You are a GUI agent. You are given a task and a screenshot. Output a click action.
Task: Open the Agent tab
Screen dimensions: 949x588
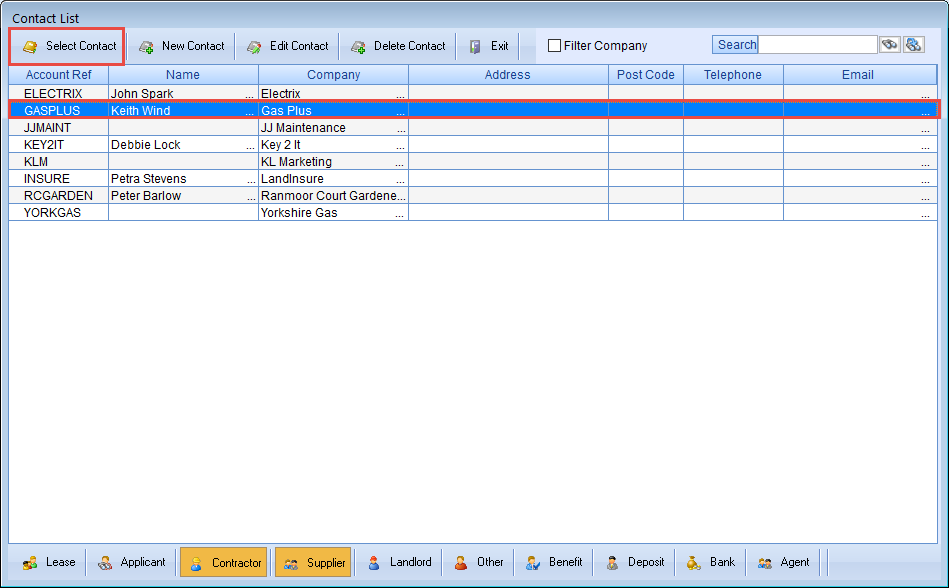point(783,563)
